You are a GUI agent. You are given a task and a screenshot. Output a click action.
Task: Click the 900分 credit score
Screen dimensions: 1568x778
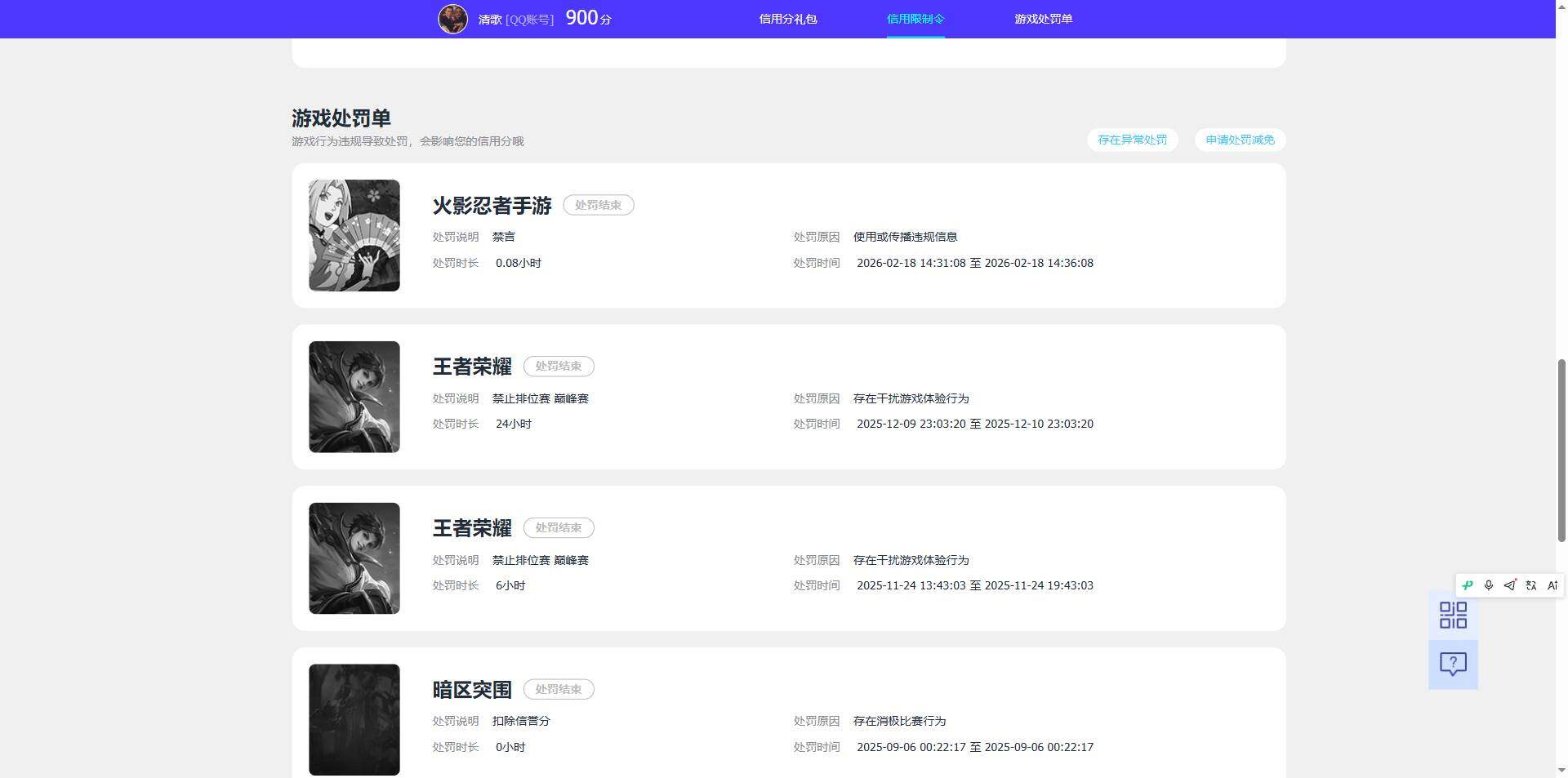588,18
